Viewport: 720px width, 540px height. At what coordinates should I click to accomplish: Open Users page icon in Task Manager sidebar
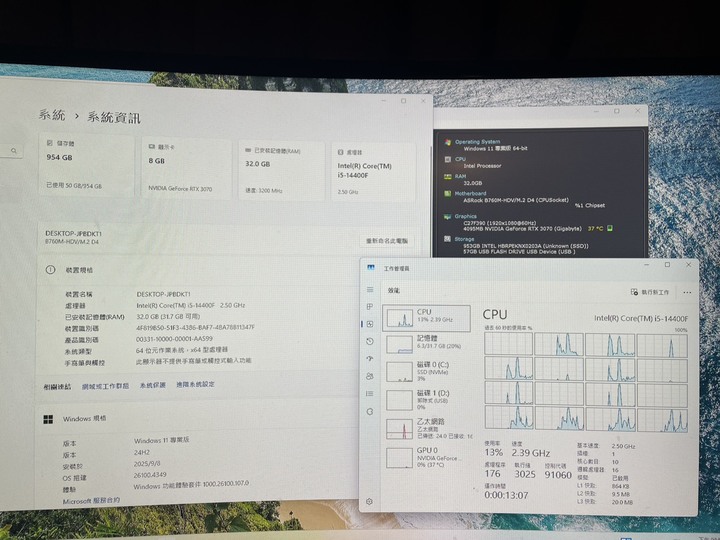click(370, 376)
